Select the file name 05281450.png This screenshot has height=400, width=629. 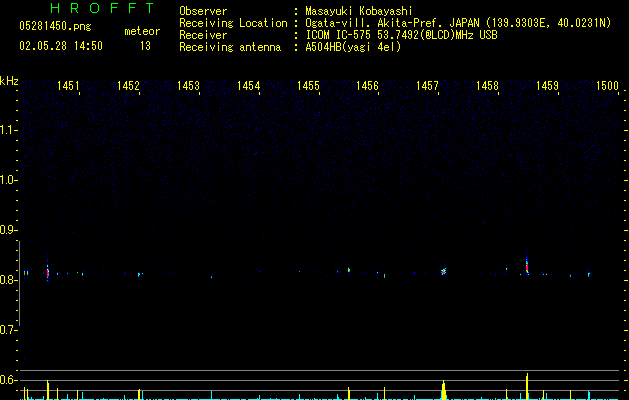pyautogui.click(x=55, y=26)
